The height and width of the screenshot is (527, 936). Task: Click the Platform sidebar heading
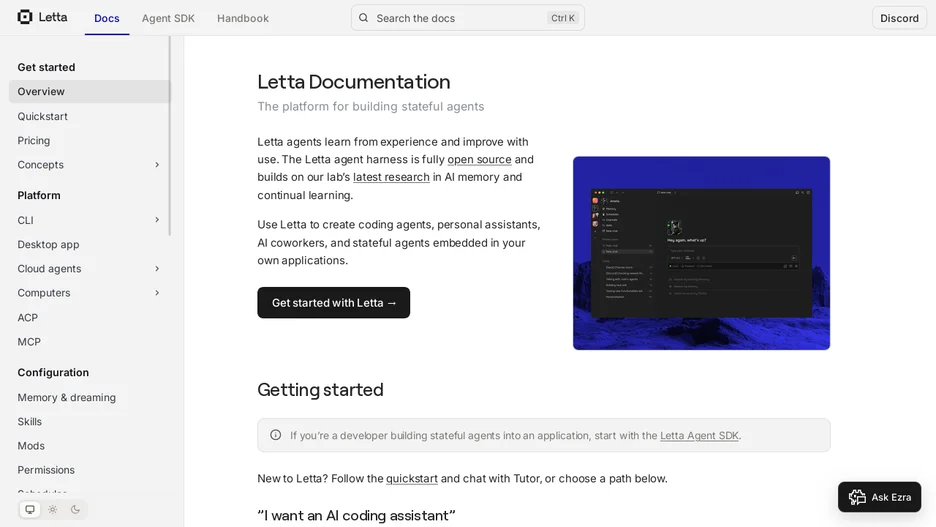coord(39,195)
